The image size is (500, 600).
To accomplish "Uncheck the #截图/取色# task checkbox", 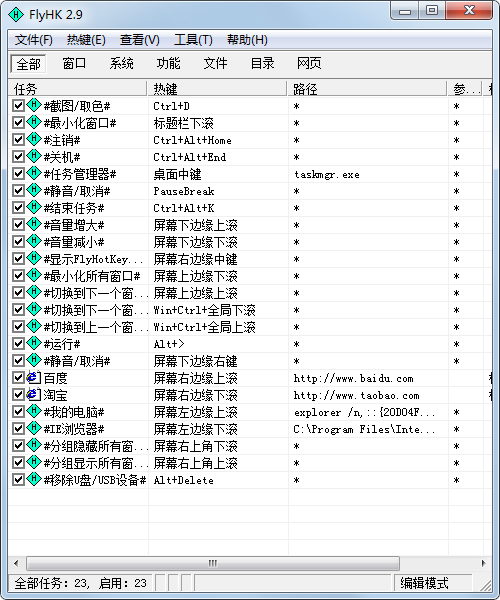I will coord(18,106).
